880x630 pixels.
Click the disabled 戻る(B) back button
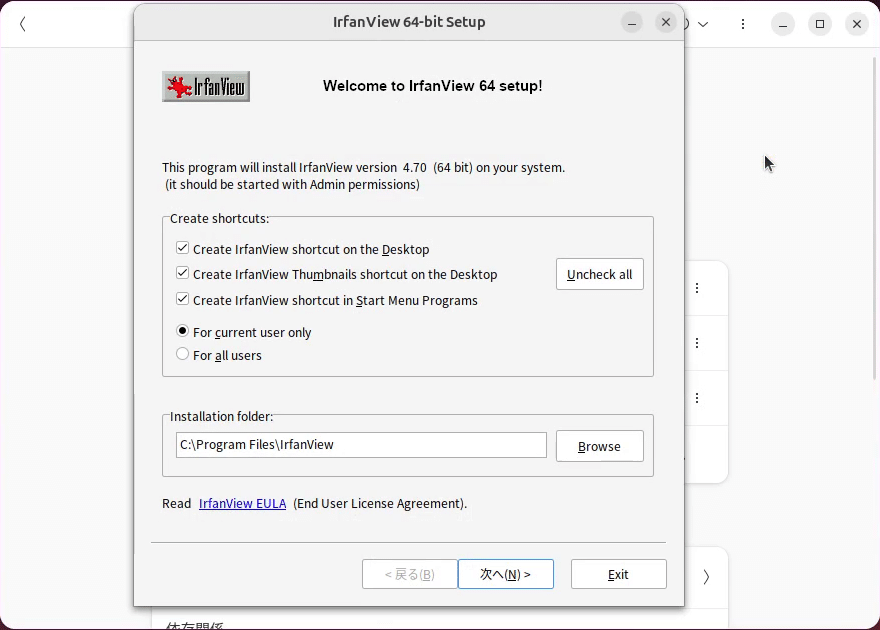pos(410,574)
